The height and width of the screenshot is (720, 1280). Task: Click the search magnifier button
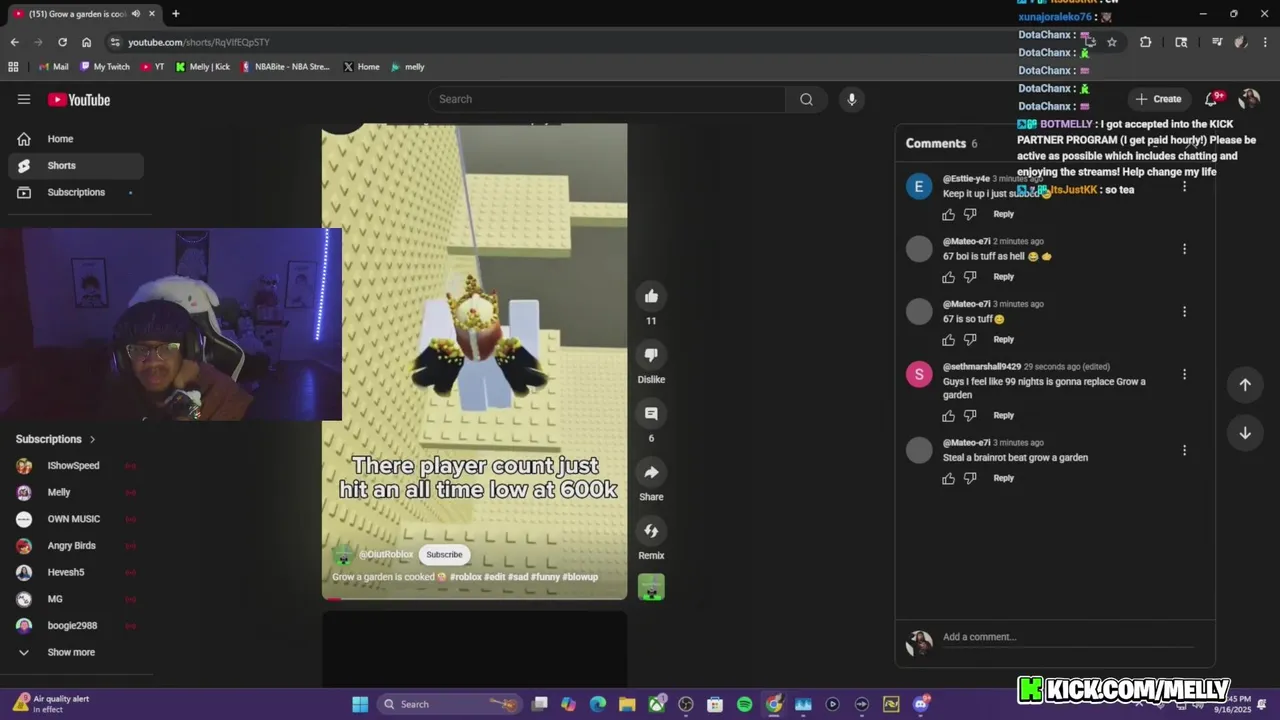coord(806,99)
